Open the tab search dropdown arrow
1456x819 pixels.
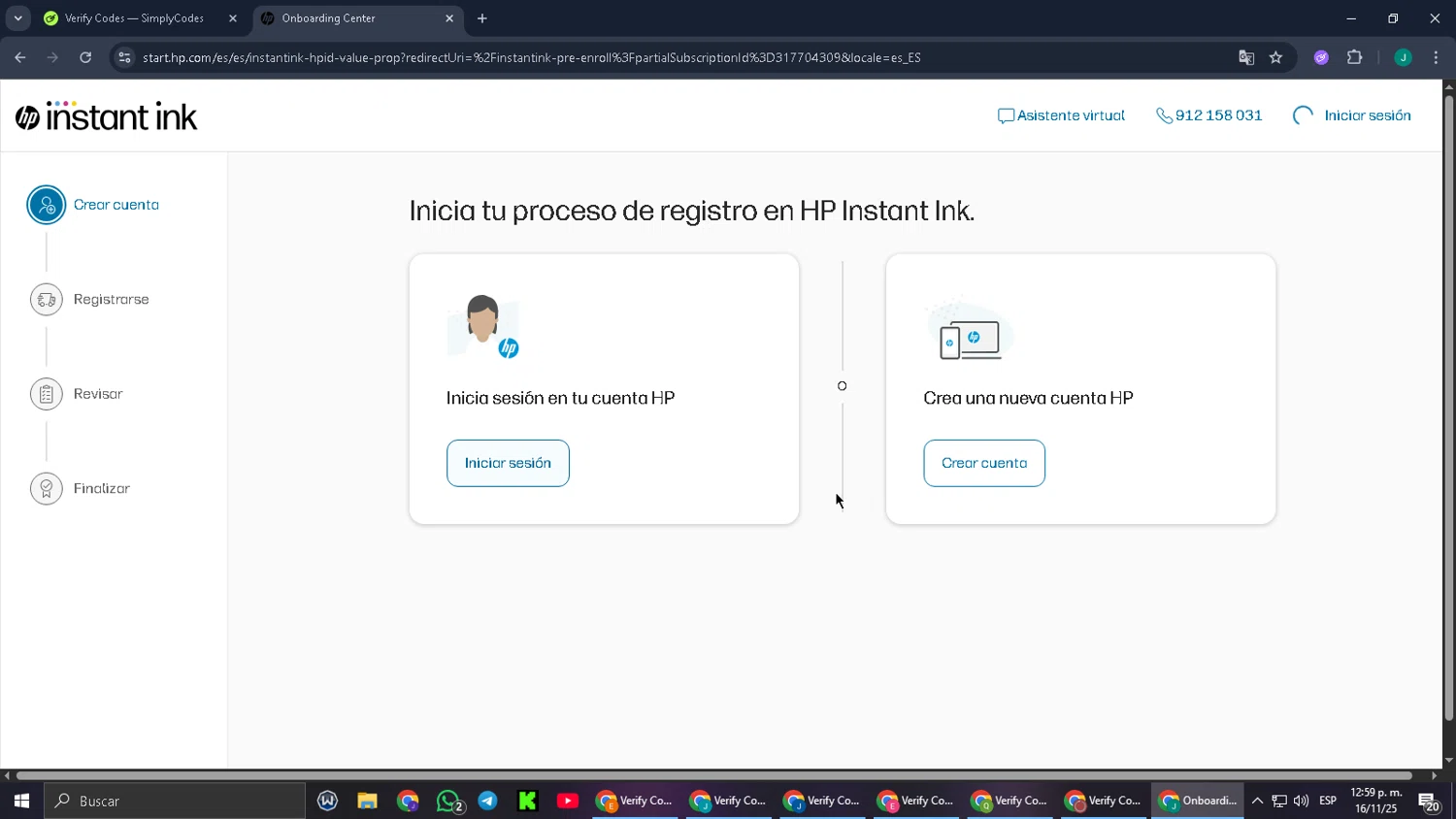pyautogui.click(x=17, y=18)
